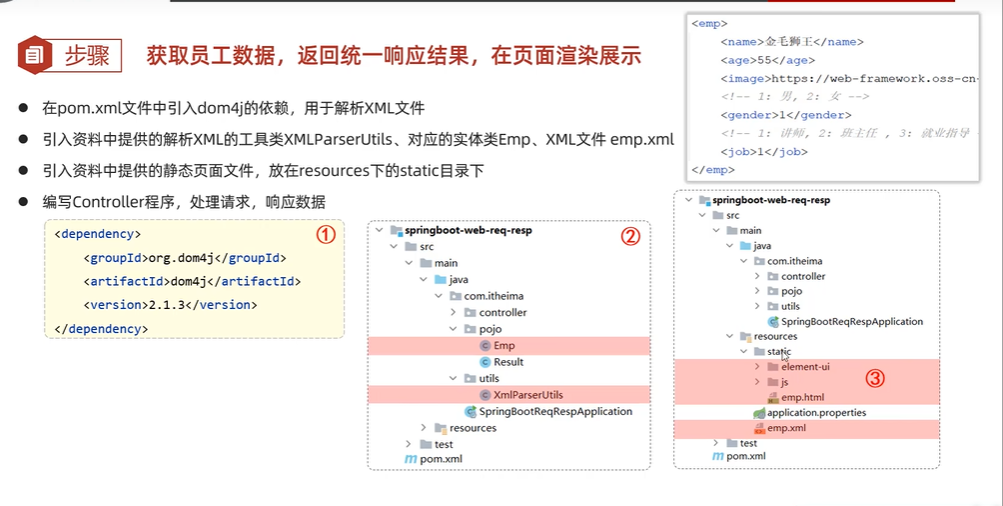
Task: Expand the pojo package in tree ③
Action: pyautogui.click(x=757, y=291)
